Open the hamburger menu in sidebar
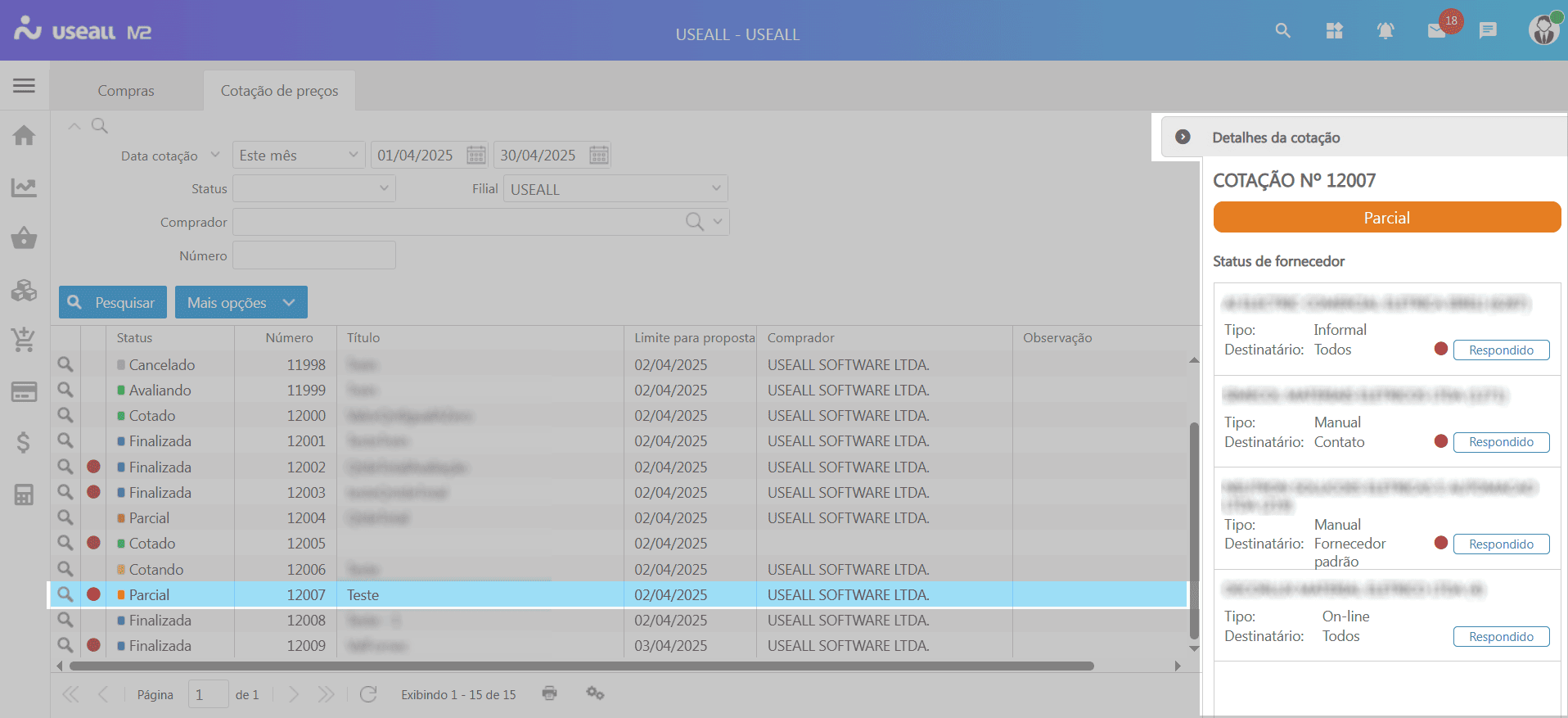Viewport: 1568px width, 718px height. point(24,85)
